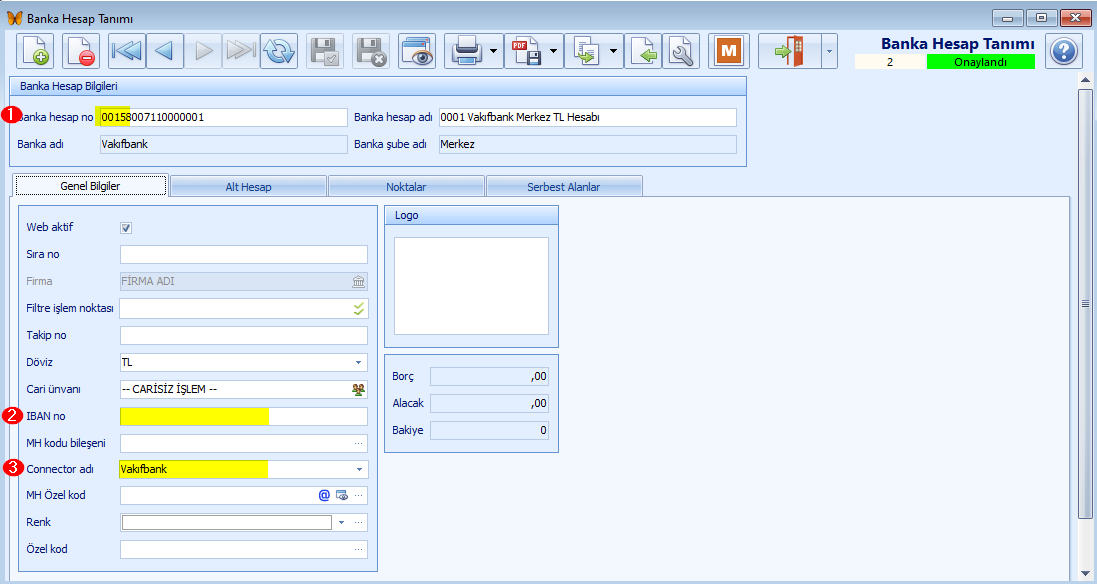Open the Connector adı dropdown
The height and width of the screenshot is (584, 1097).
click(x=358, y=469)
